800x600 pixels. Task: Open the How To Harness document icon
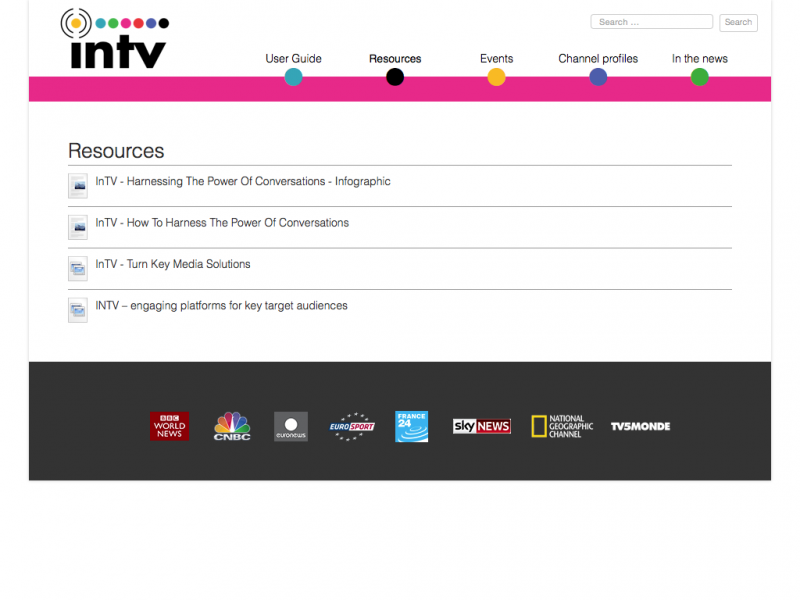[78, 227]
